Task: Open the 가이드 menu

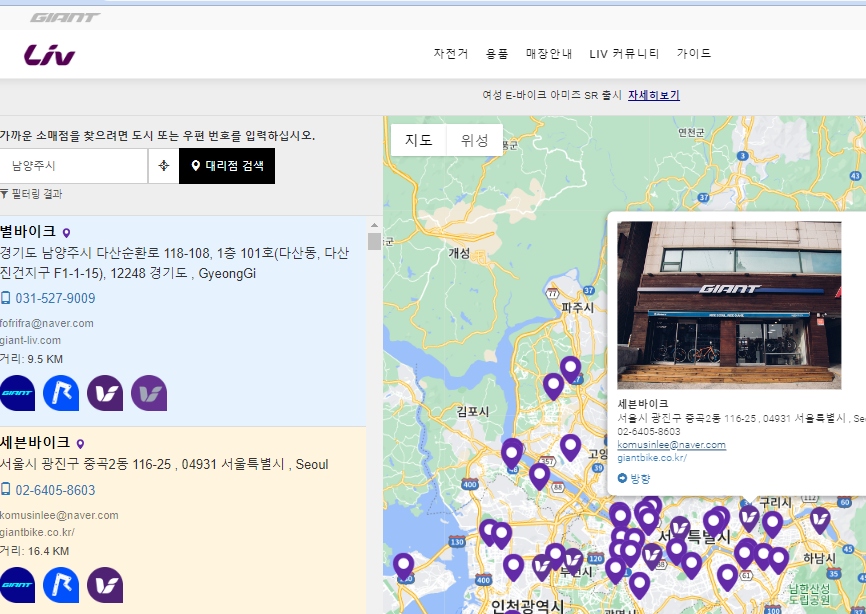Action: click(x=694, y=54)
